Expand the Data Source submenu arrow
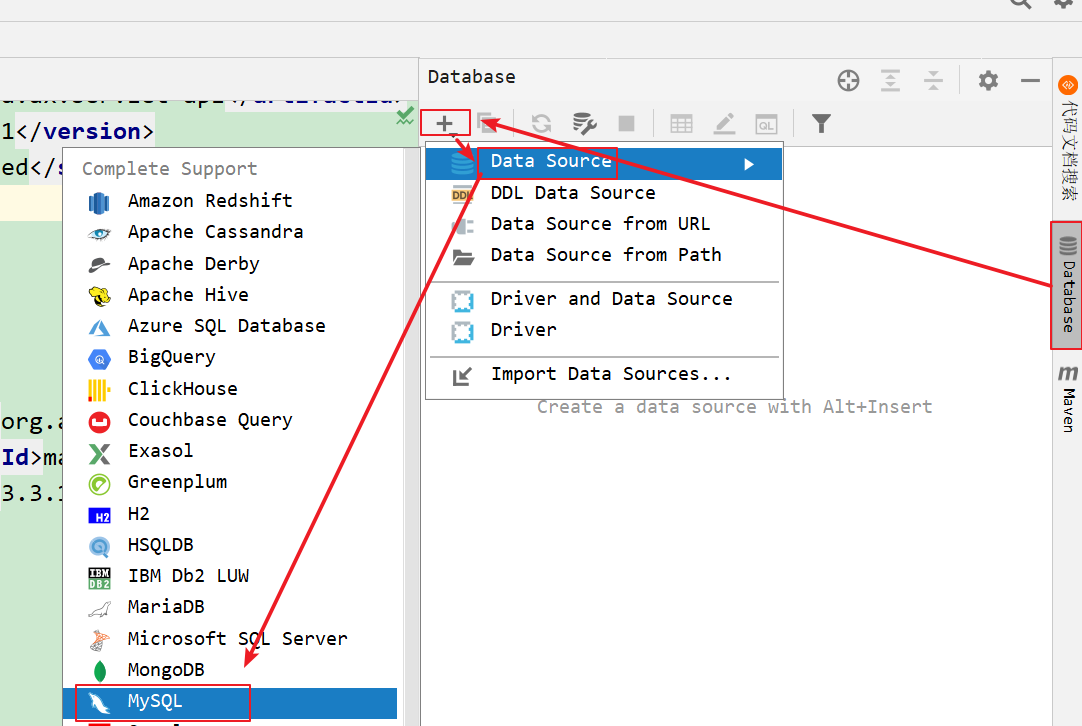The image size is (1082, 726). point(749,164)
